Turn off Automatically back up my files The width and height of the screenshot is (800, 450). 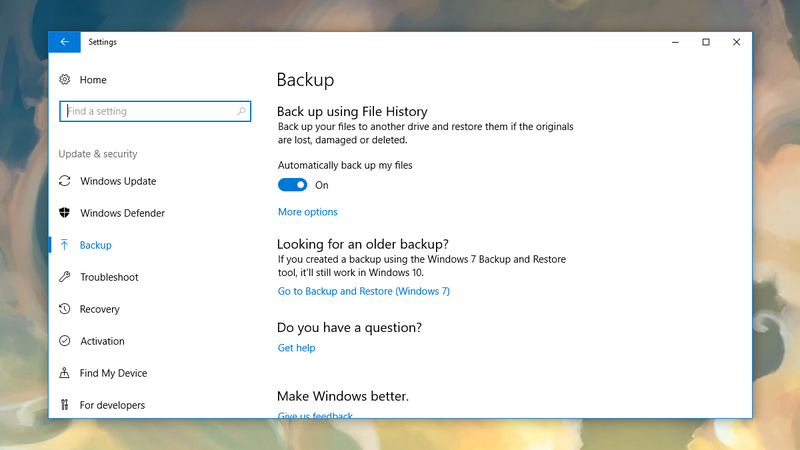click(x=292, y=185)
